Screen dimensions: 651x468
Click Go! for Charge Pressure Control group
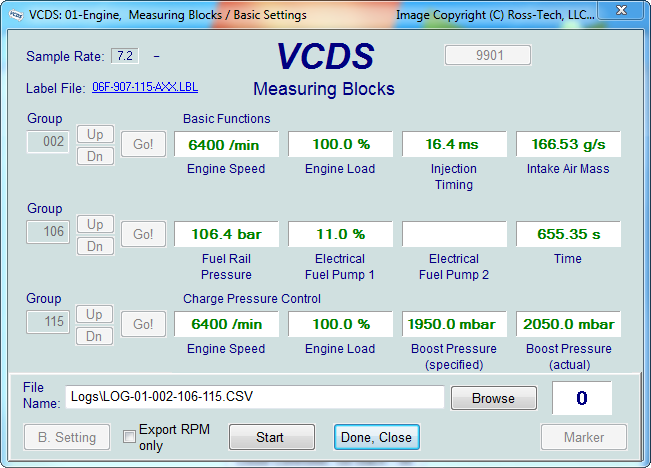pos(143,324)
